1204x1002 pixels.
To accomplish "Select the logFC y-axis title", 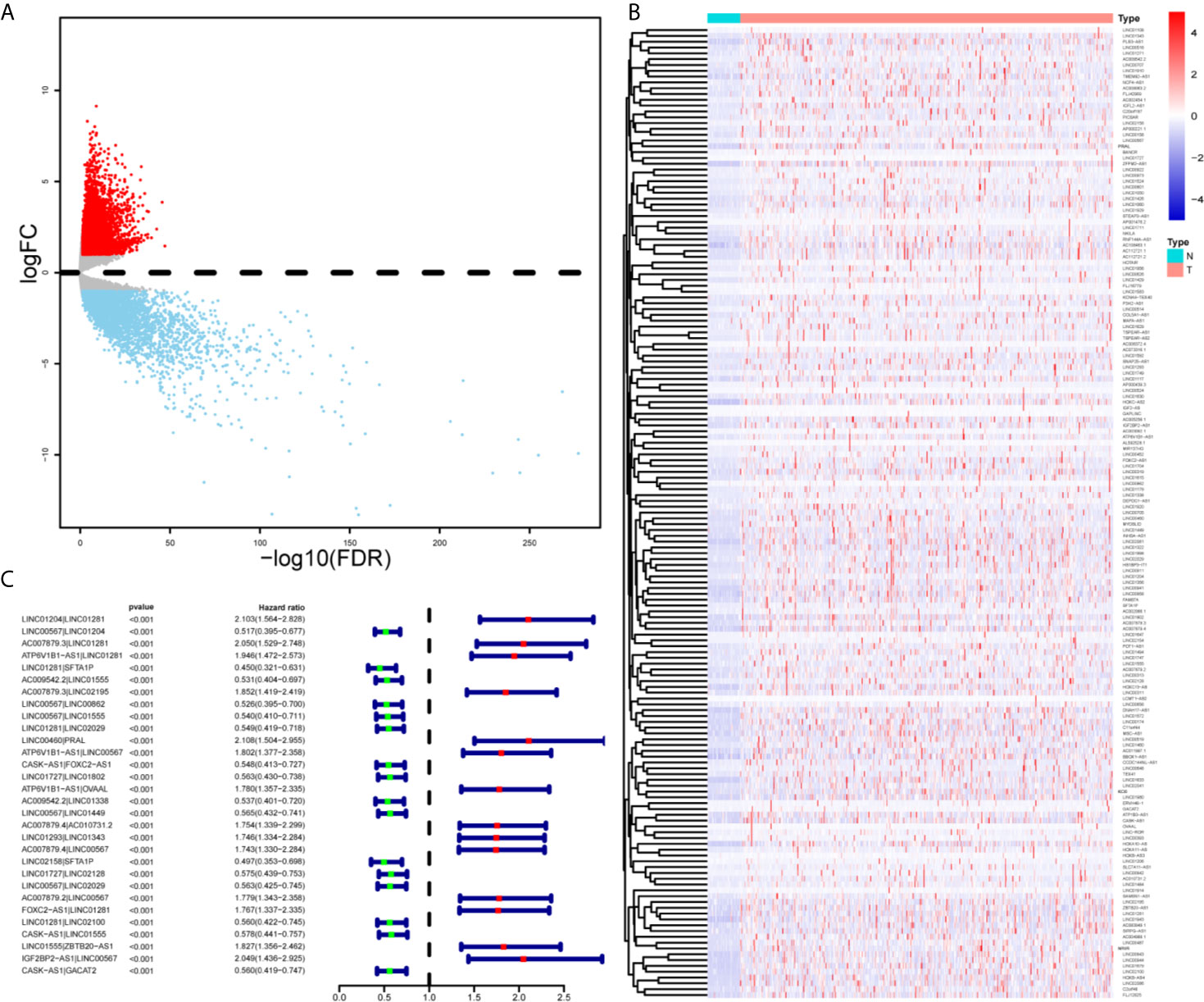I will [29, 255].
